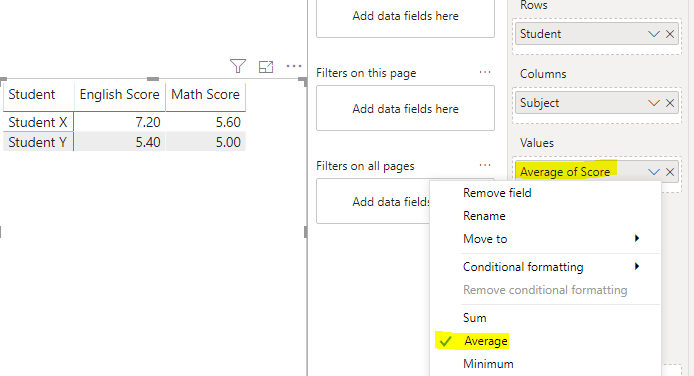Remove the Subject field from Columns

(x=670, y=103)
